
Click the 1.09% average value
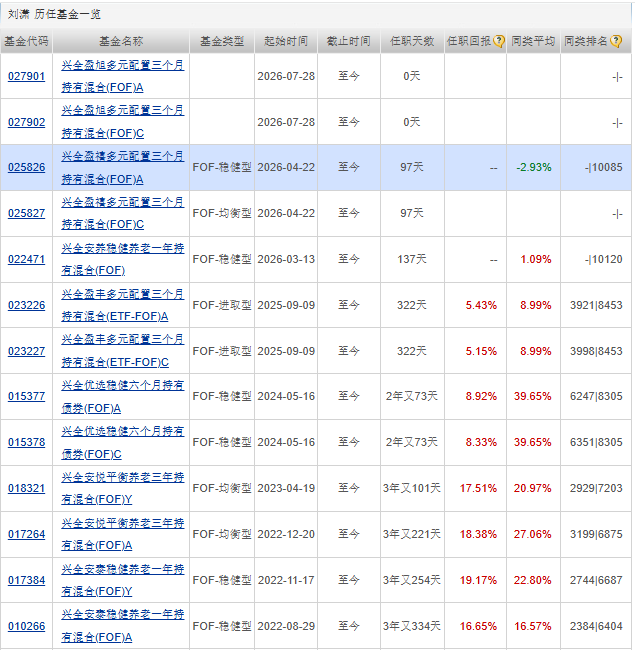tap(536, 260)
